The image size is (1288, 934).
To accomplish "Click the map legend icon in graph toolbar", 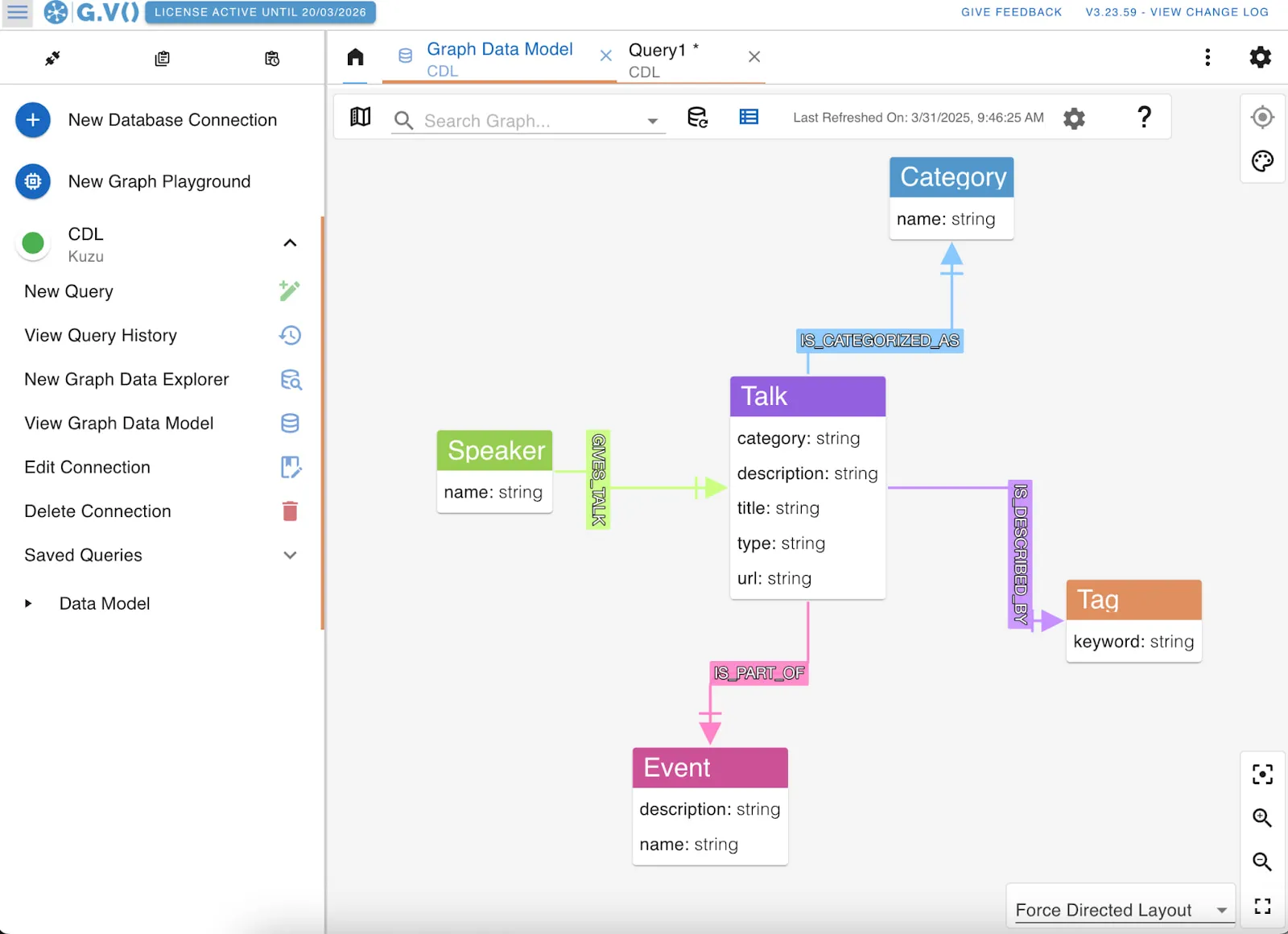I will 361,118.
